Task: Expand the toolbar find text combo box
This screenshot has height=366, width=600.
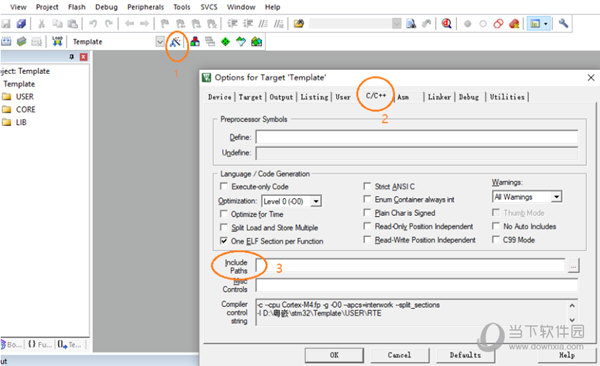Action: pos(396,24)
